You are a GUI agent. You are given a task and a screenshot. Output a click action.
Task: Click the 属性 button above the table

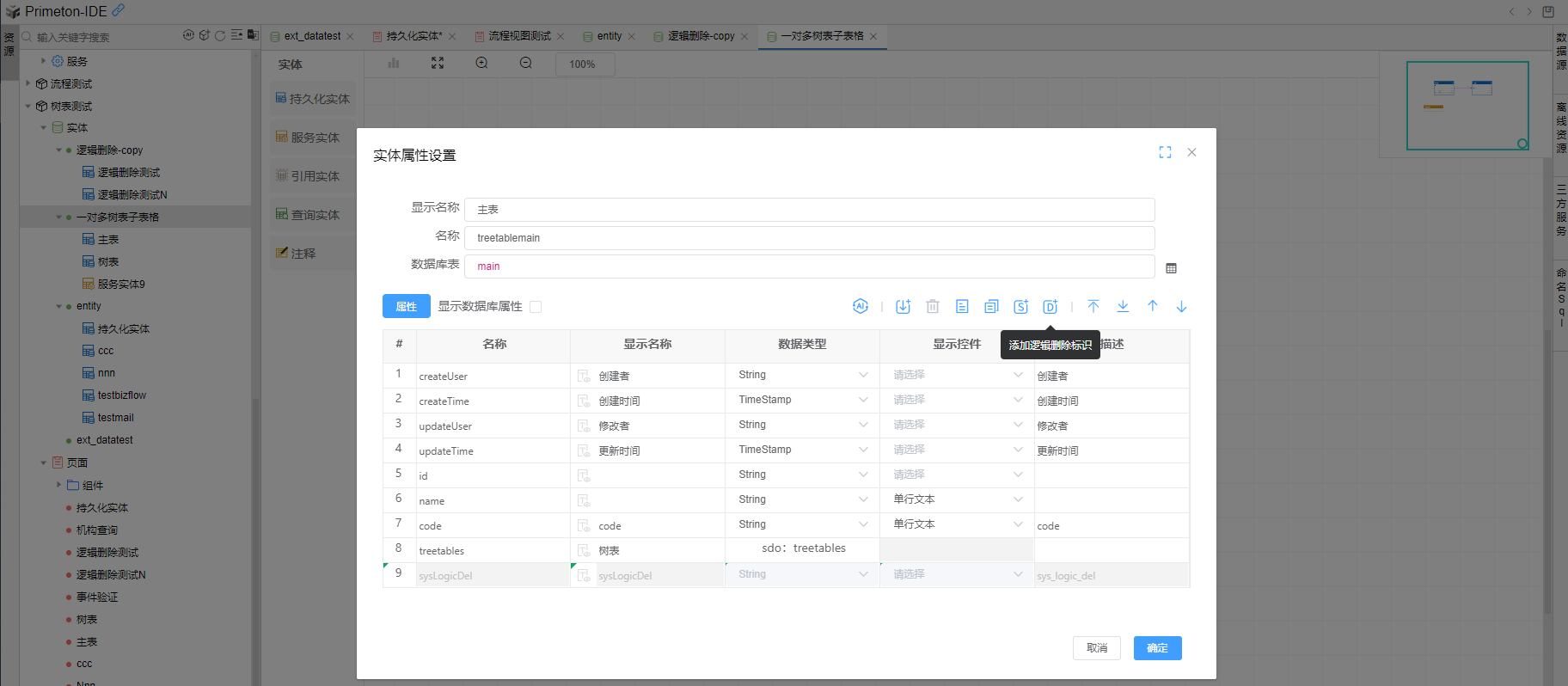click(x=406, y=307)
